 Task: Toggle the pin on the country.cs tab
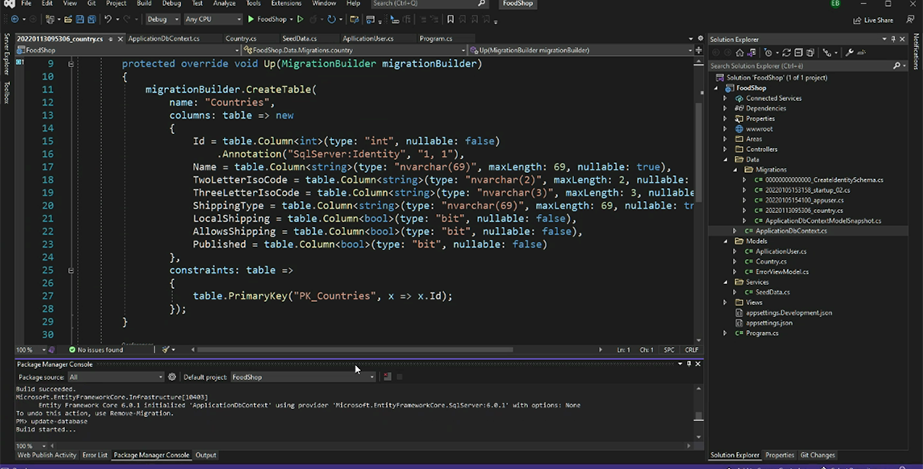pyautogui.click(x=111, y=39)
